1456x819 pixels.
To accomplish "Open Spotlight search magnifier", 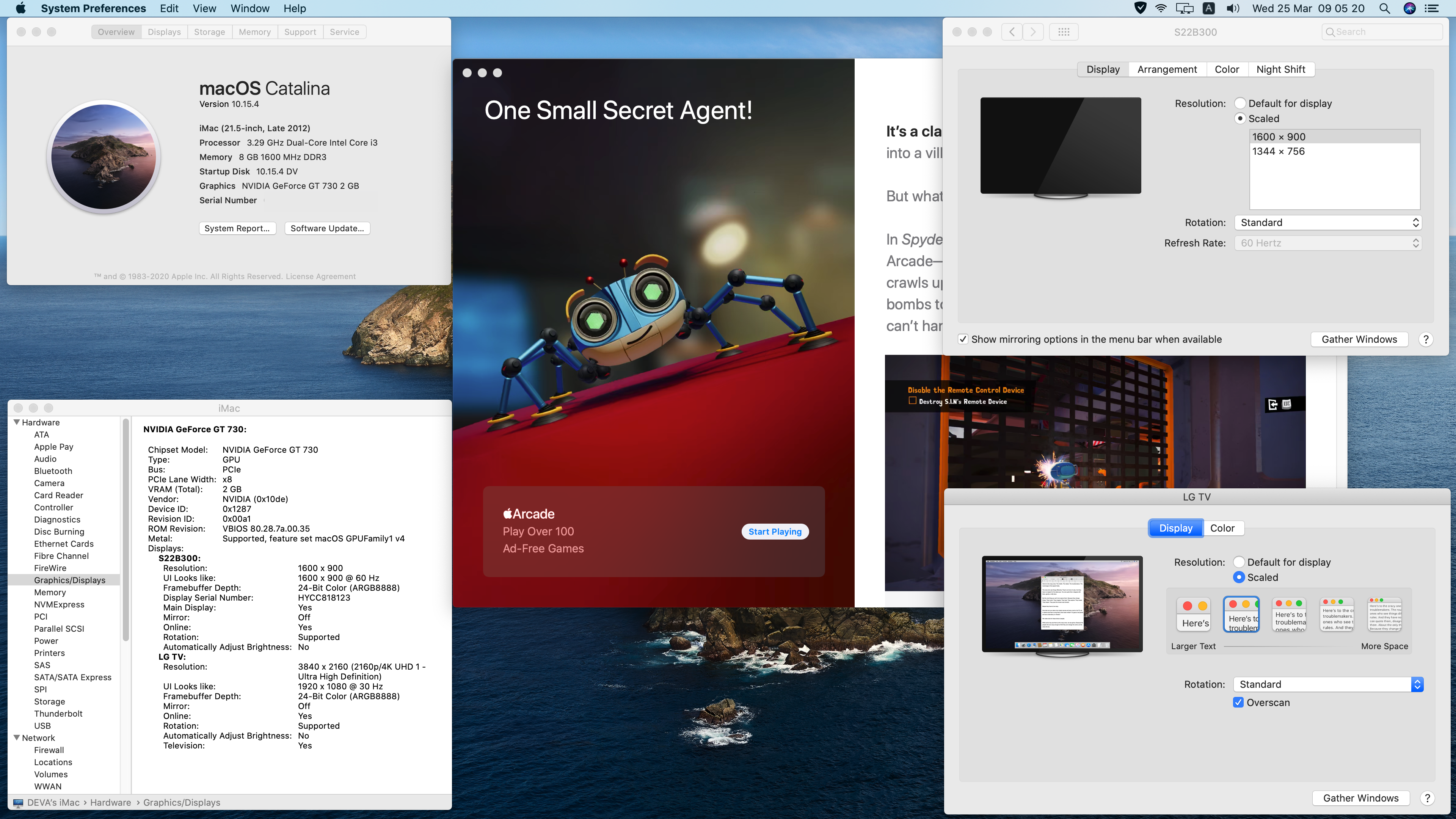I will click(x=1384, y=8).
